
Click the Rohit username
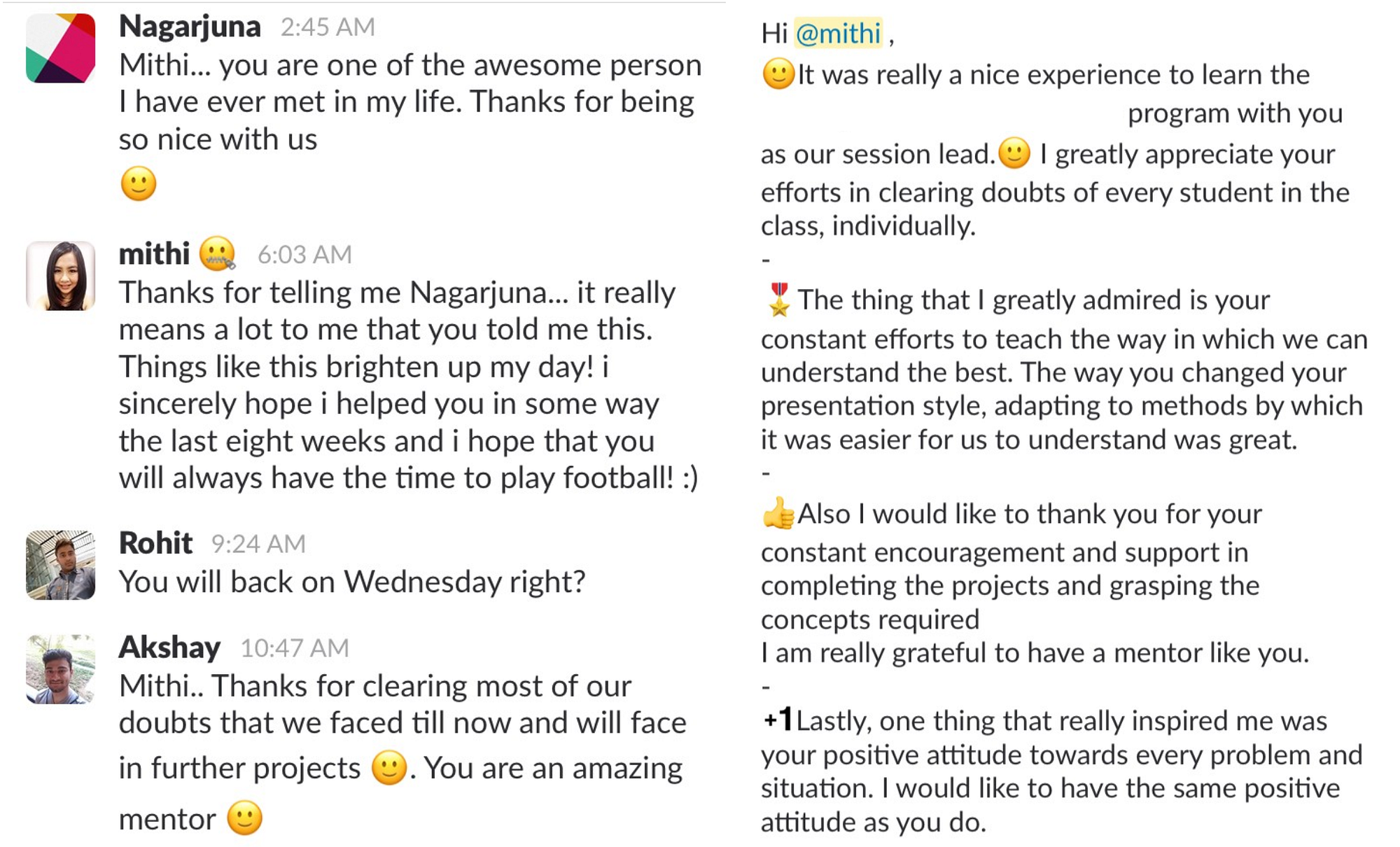[x=155, y=543]
